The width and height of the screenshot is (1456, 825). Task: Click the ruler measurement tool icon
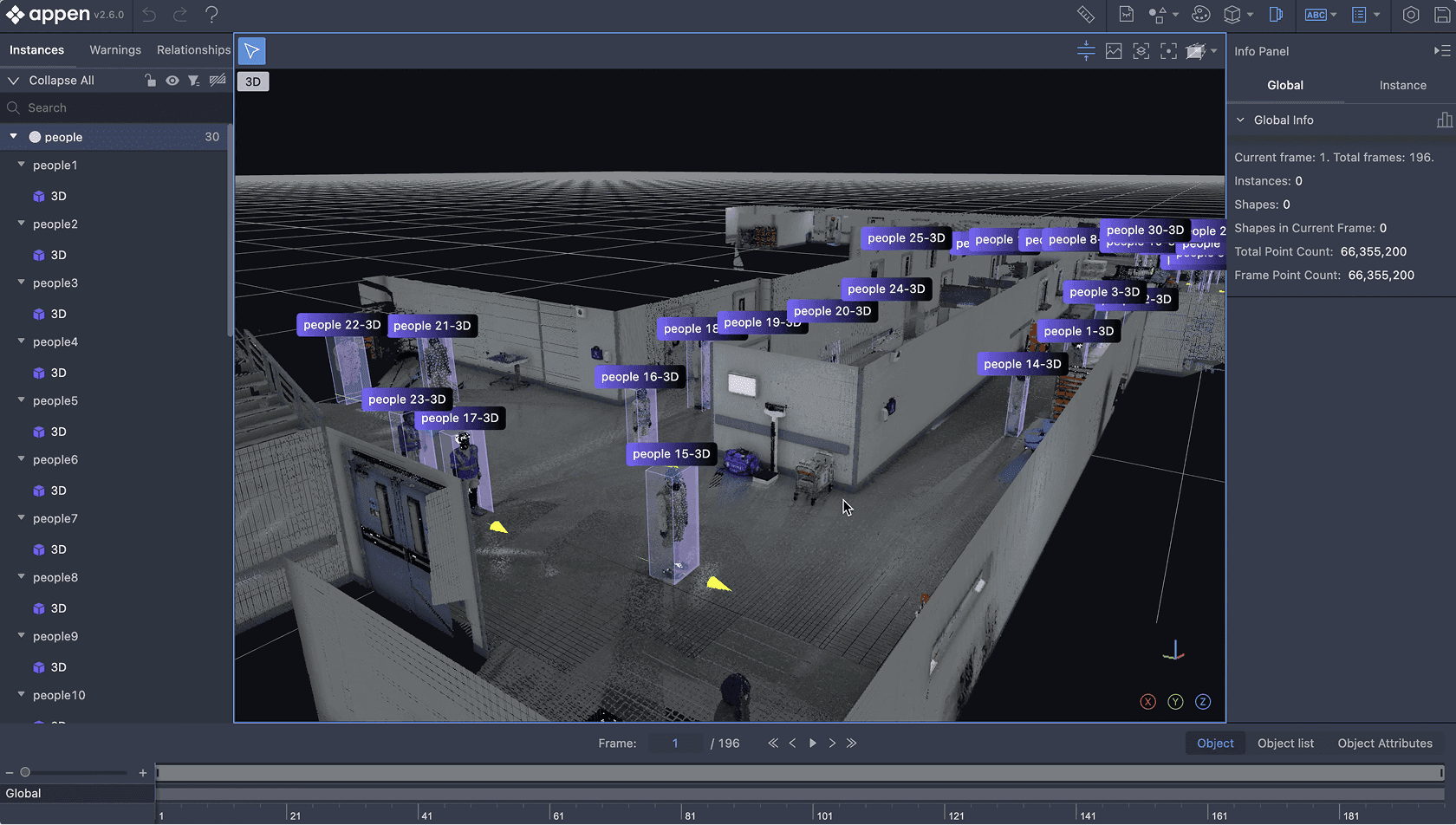[x=1086, y=15]
